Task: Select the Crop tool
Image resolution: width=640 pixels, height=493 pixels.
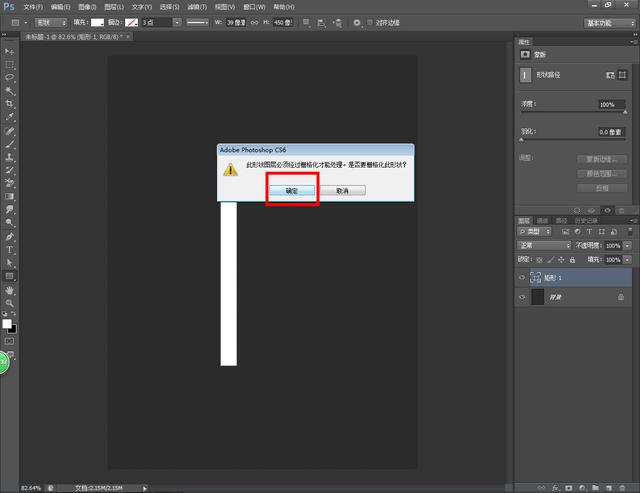Action: 10,103
